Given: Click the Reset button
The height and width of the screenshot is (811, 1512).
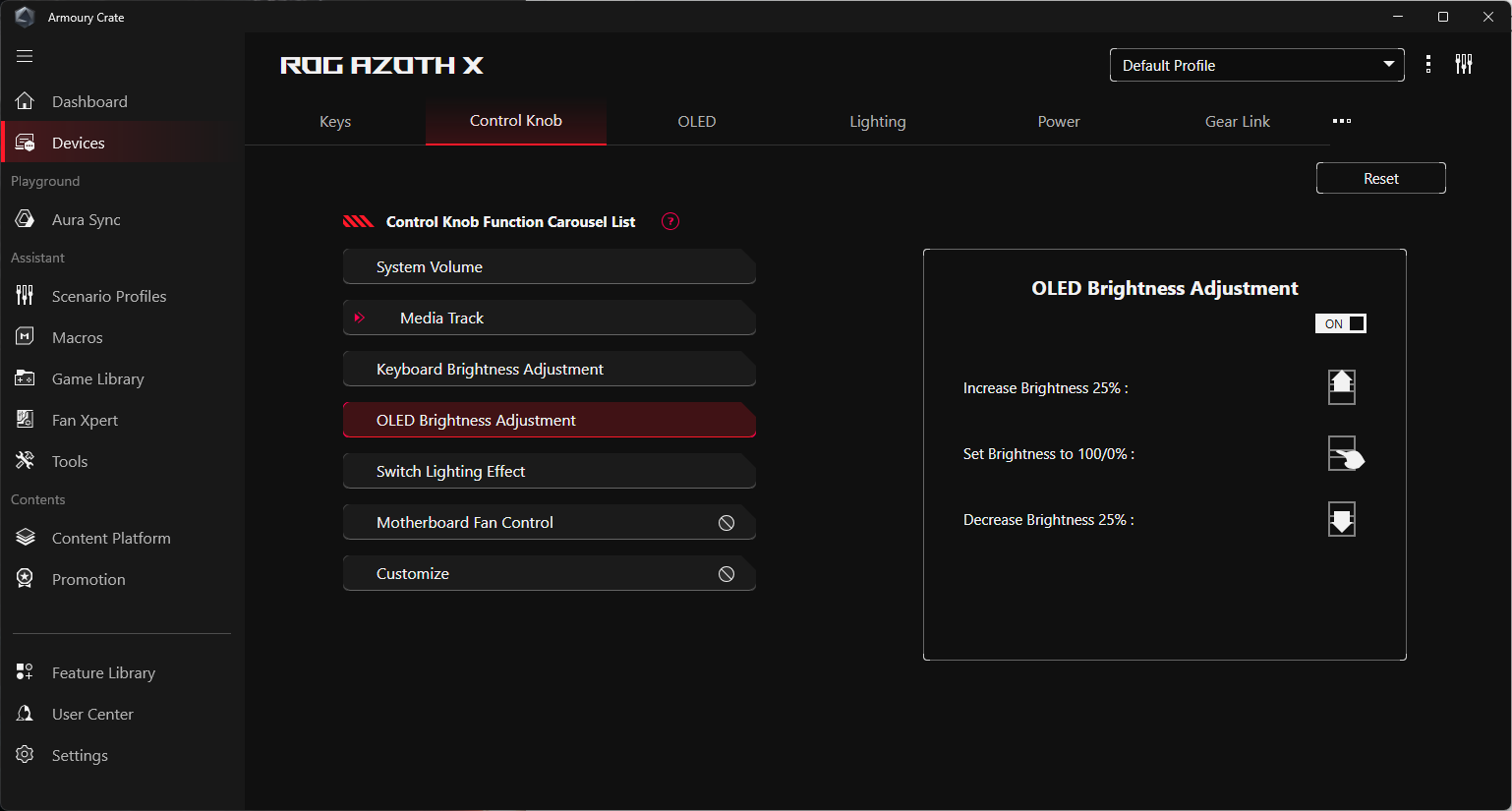Looking at the screenshot, I should 1380,179.
